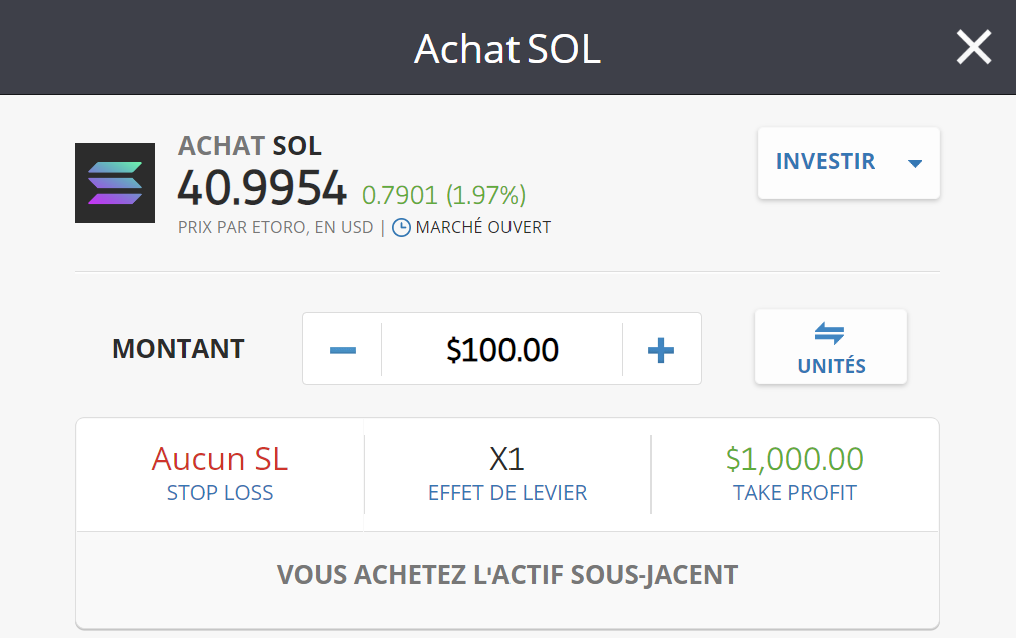The height and width of the screenshot is (638, 1016).
Task: Click the X icon in the dark header
Action: pyautogui.click(x=973, y=46)
